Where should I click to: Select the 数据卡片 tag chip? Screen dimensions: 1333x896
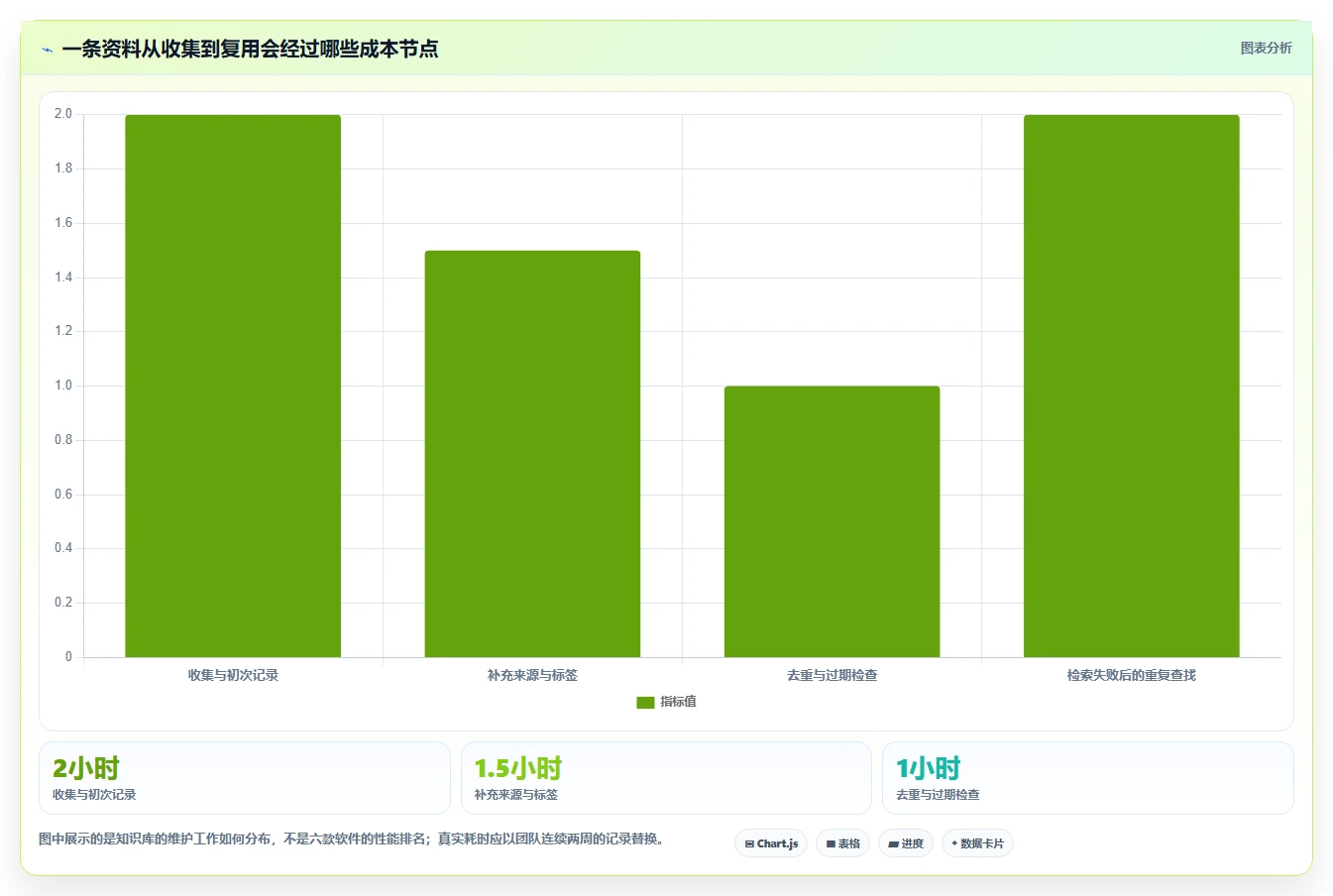click(x=977, y=843)
